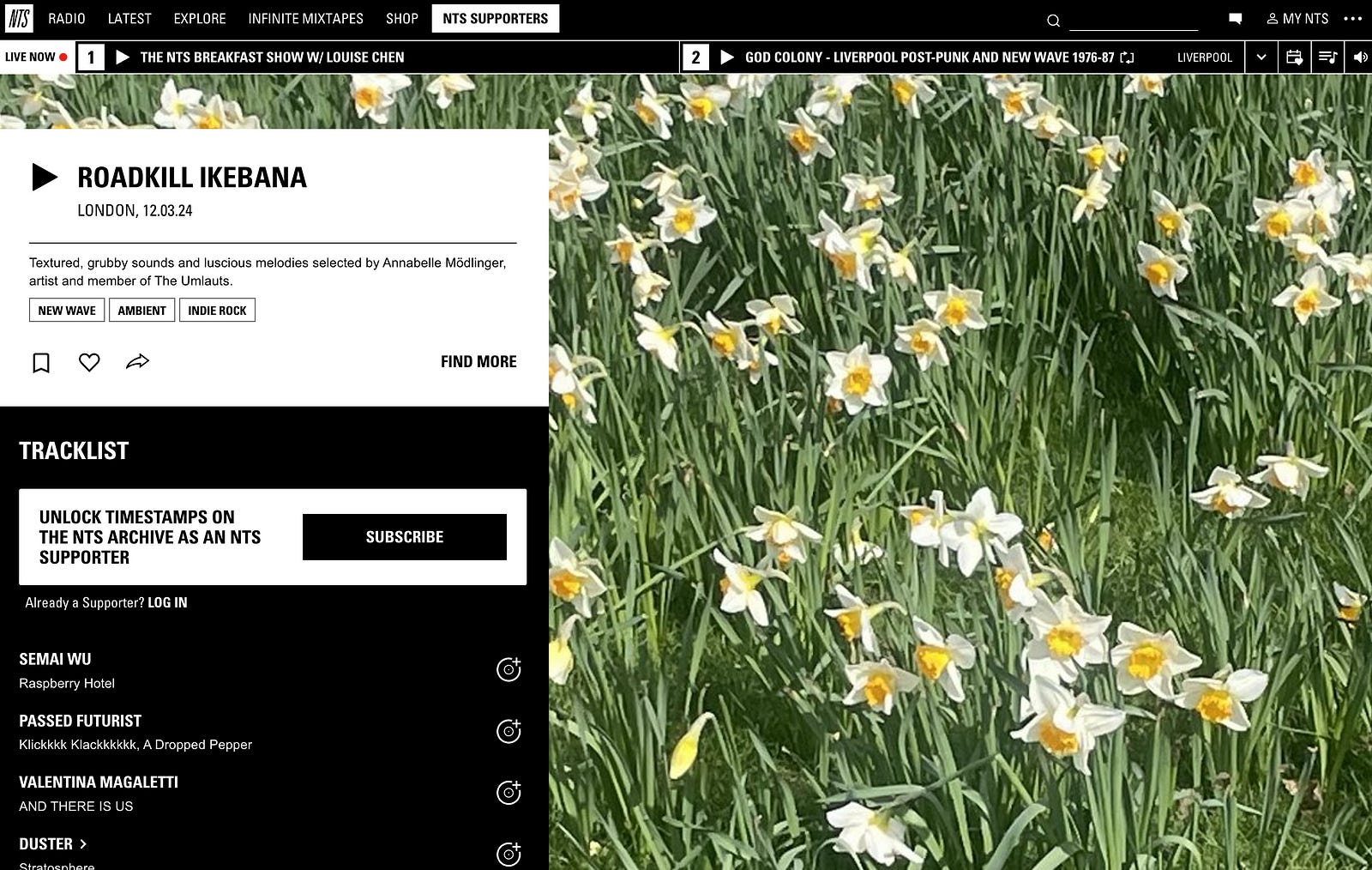
Task: Click the Live Now indicator
Action: pos(36,57)
